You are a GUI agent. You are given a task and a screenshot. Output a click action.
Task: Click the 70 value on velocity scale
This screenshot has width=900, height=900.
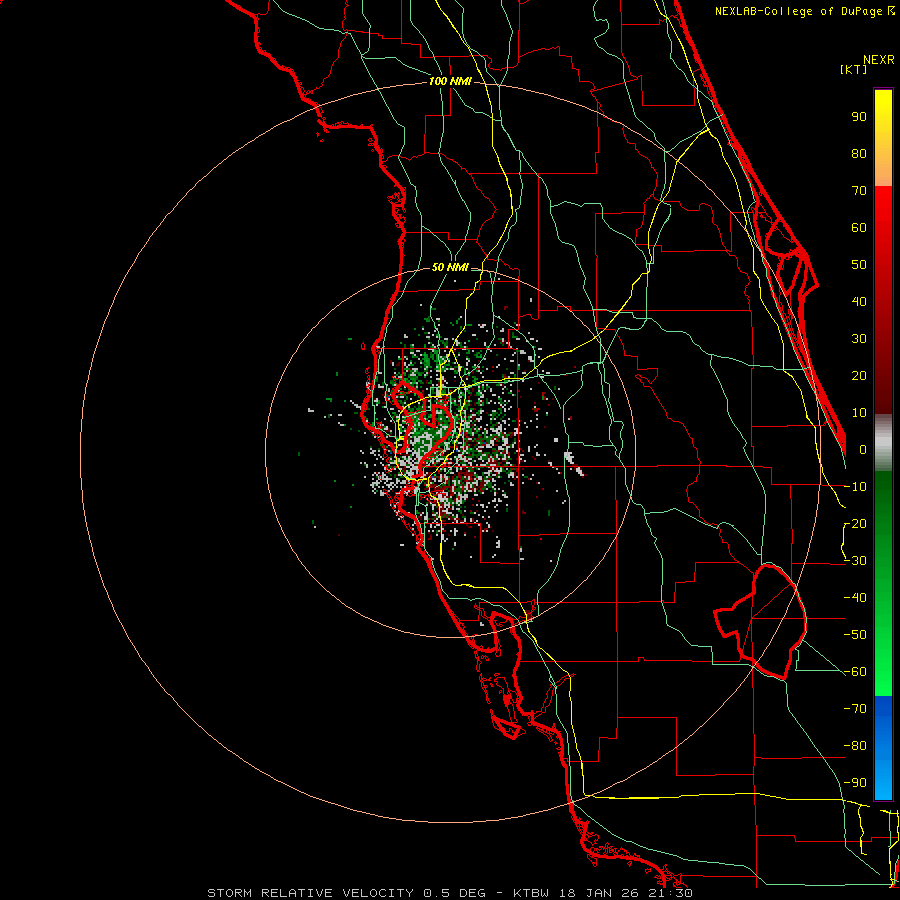859,191
